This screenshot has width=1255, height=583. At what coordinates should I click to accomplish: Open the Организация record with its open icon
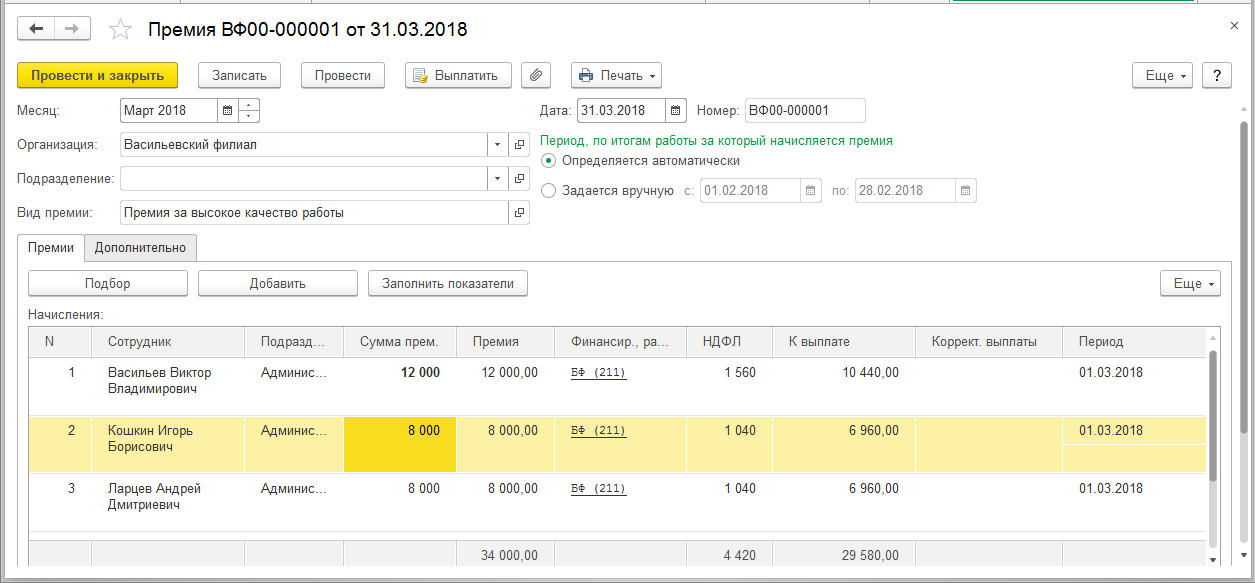pyautogui.click(x=519, y=145)
